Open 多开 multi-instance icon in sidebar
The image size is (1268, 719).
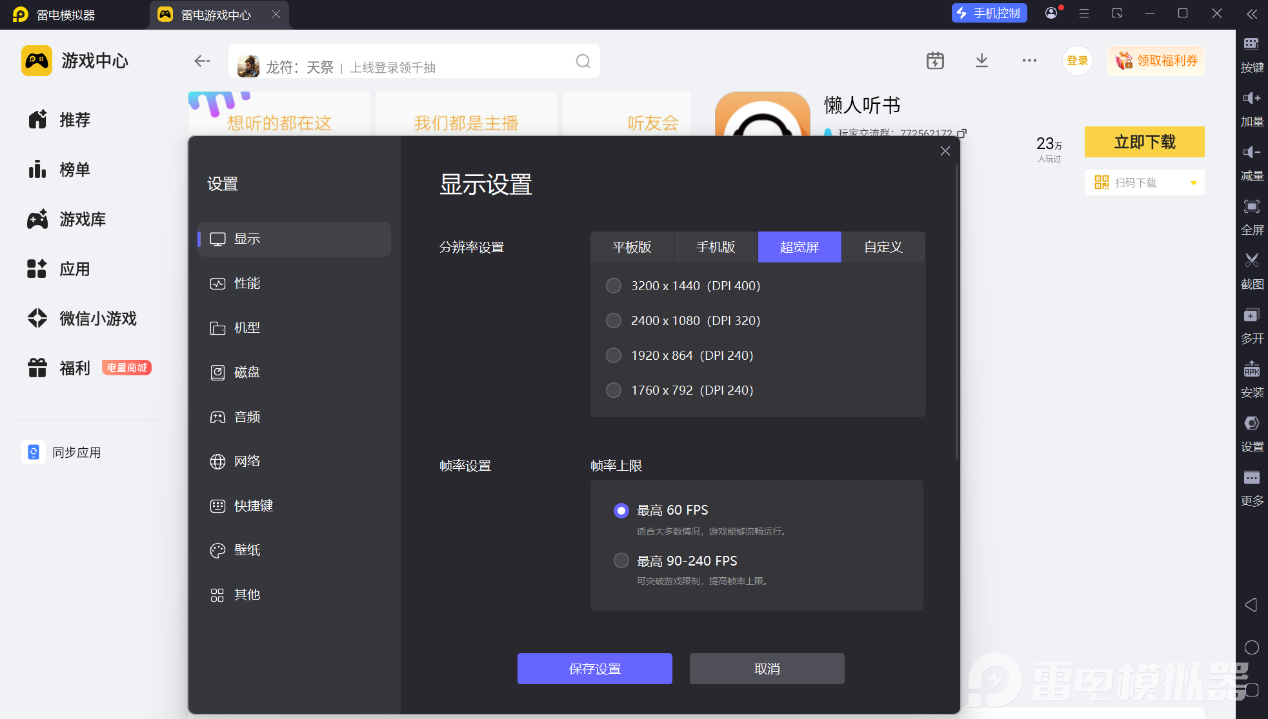1252,315
